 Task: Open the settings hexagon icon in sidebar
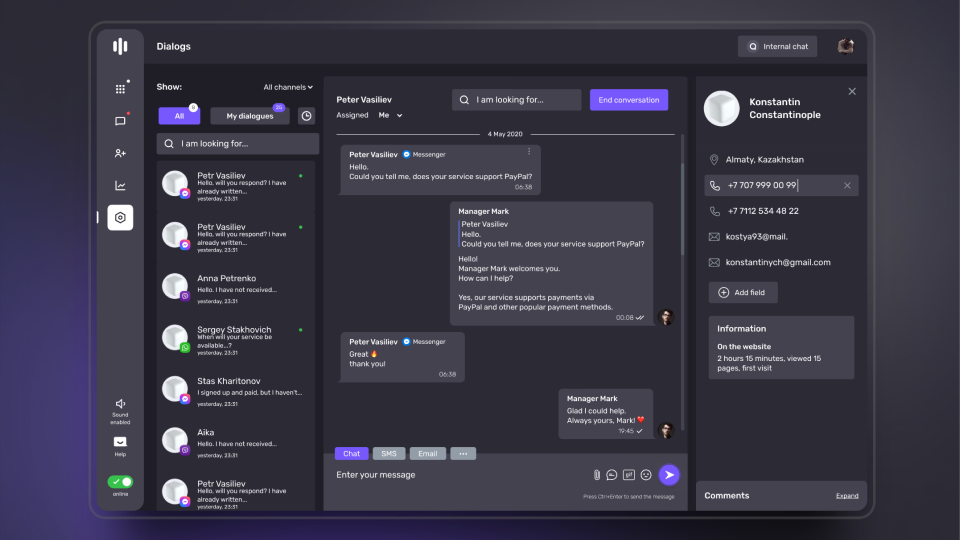pos(120,217)
